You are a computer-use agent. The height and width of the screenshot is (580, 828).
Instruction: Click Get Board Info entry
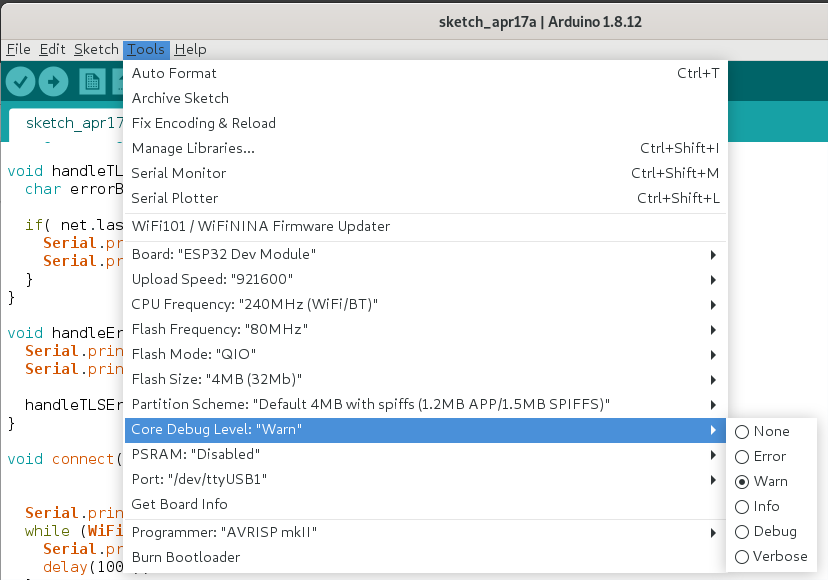tap(426, 504)
